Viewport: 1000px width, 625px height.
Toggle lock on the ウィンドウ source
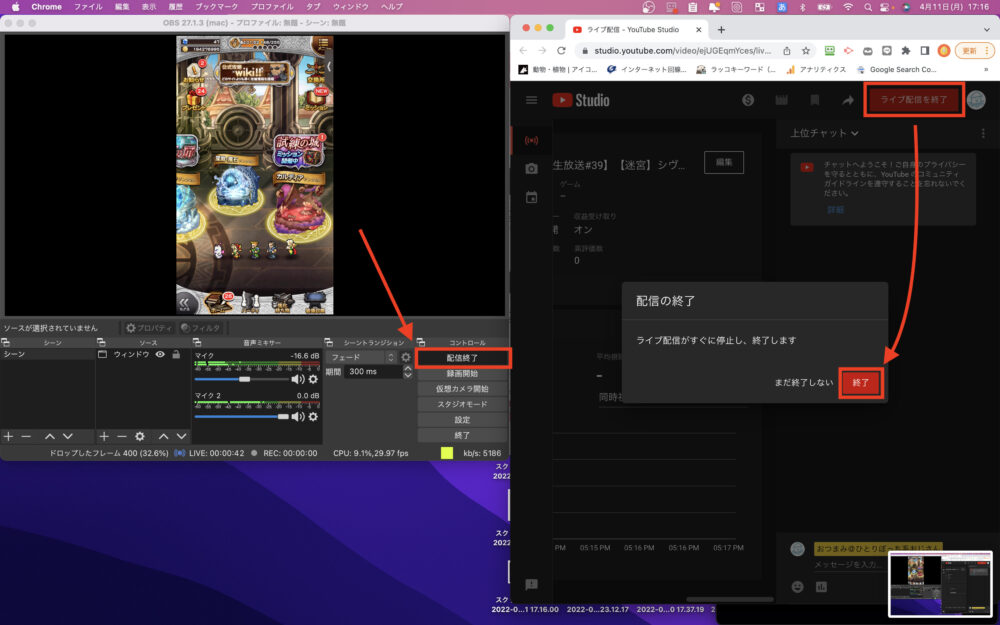tap(177, 355)
